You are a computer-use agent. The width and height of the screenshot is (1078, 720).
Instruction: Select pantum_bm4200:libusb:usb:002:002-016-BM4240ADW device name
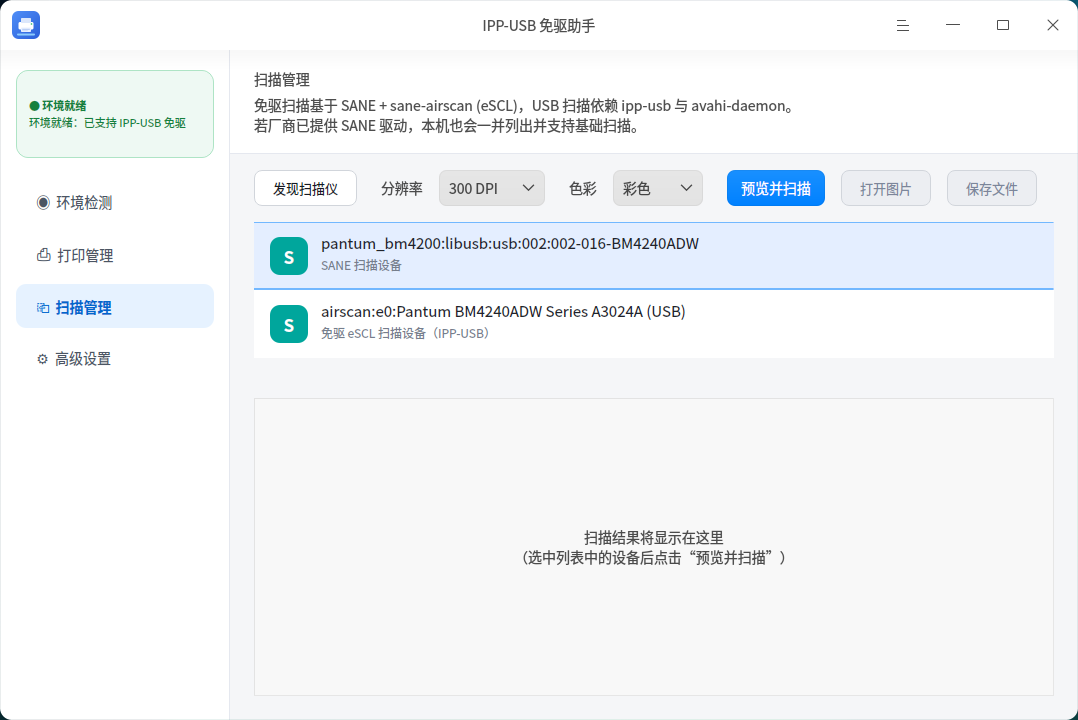[x=509, y=244]
